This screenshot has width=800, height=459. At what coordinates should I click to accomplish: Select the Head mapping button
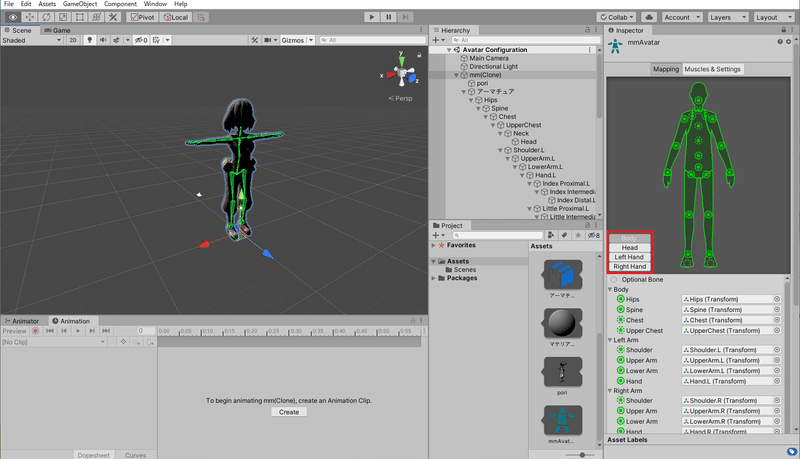coord(629,247)
